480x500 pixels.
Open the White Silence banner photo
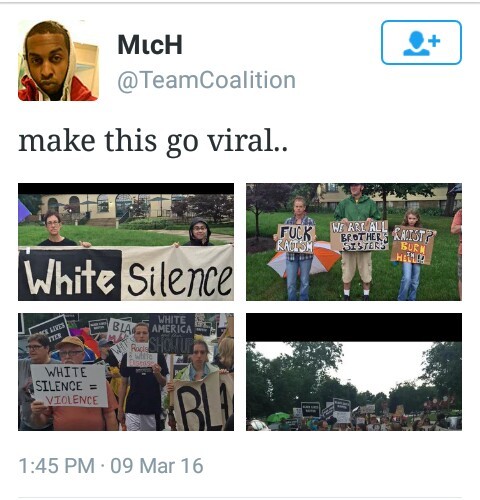click(x=126, y=242)
